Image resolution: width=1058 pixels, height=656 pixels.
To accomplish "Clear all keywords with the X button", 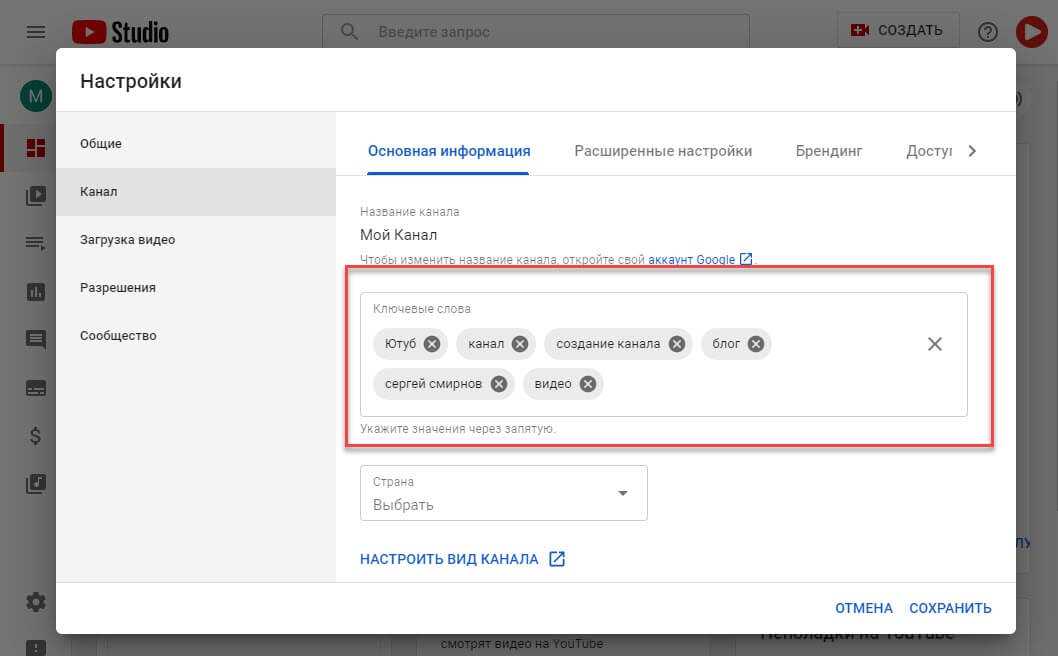I will coord(935,344).
